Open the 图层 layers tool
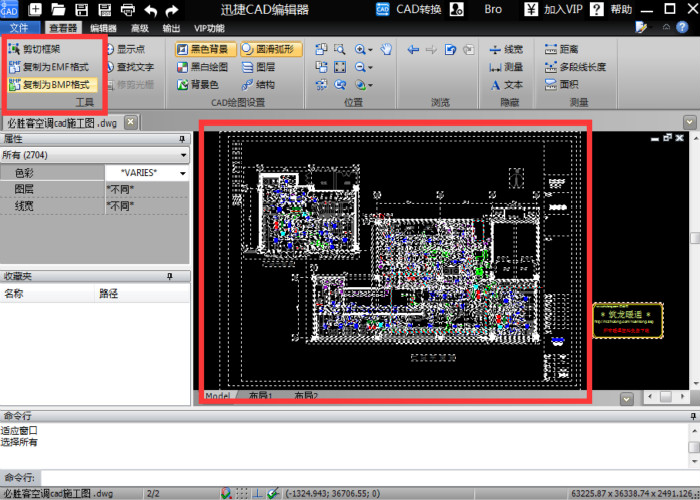This screenshot has width=700, height=500. click(258, 67)
